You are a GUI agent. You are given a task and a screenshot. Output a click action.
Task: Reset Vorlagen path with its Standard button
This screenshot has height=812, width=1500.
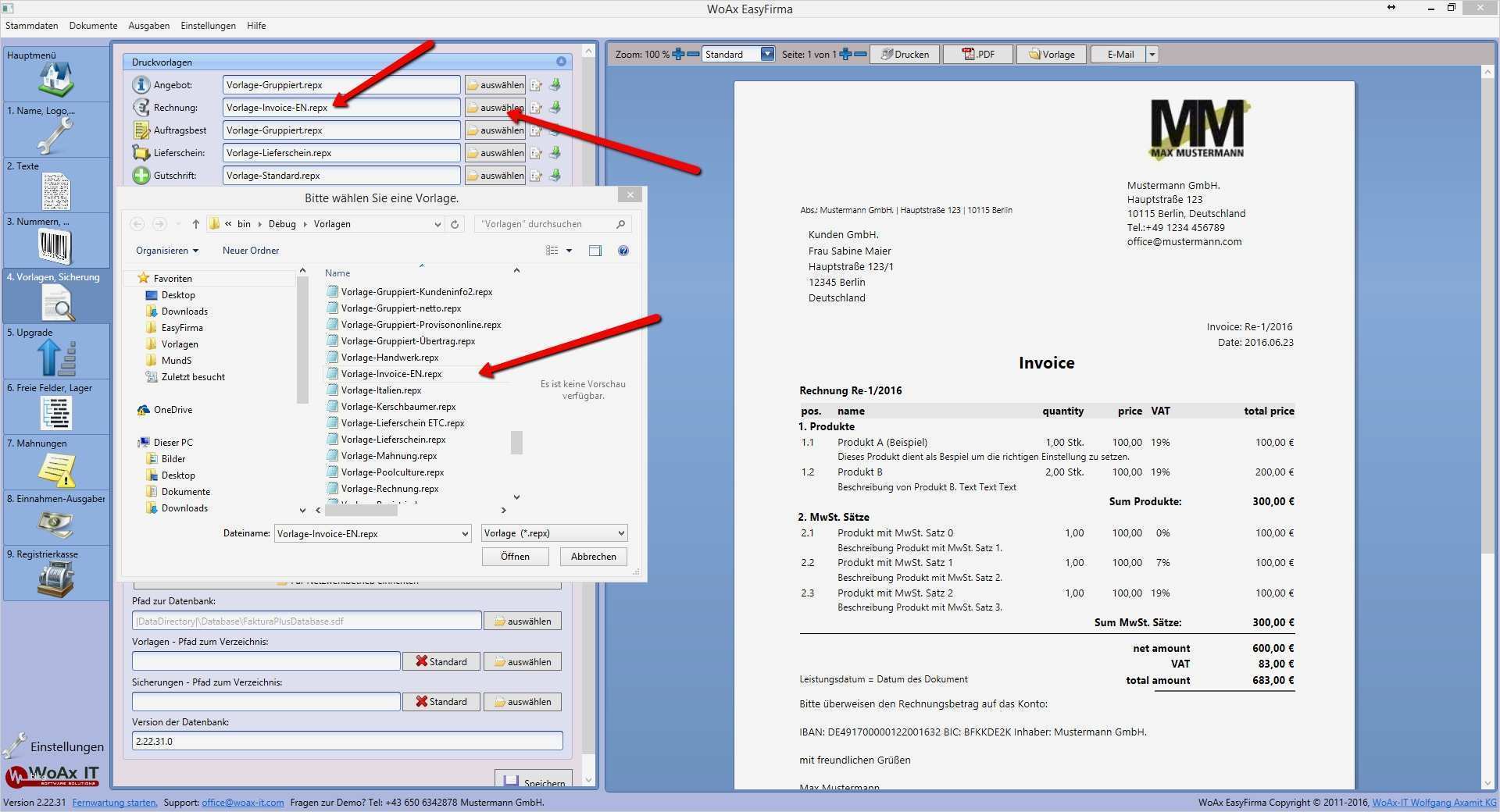(441, 661)
